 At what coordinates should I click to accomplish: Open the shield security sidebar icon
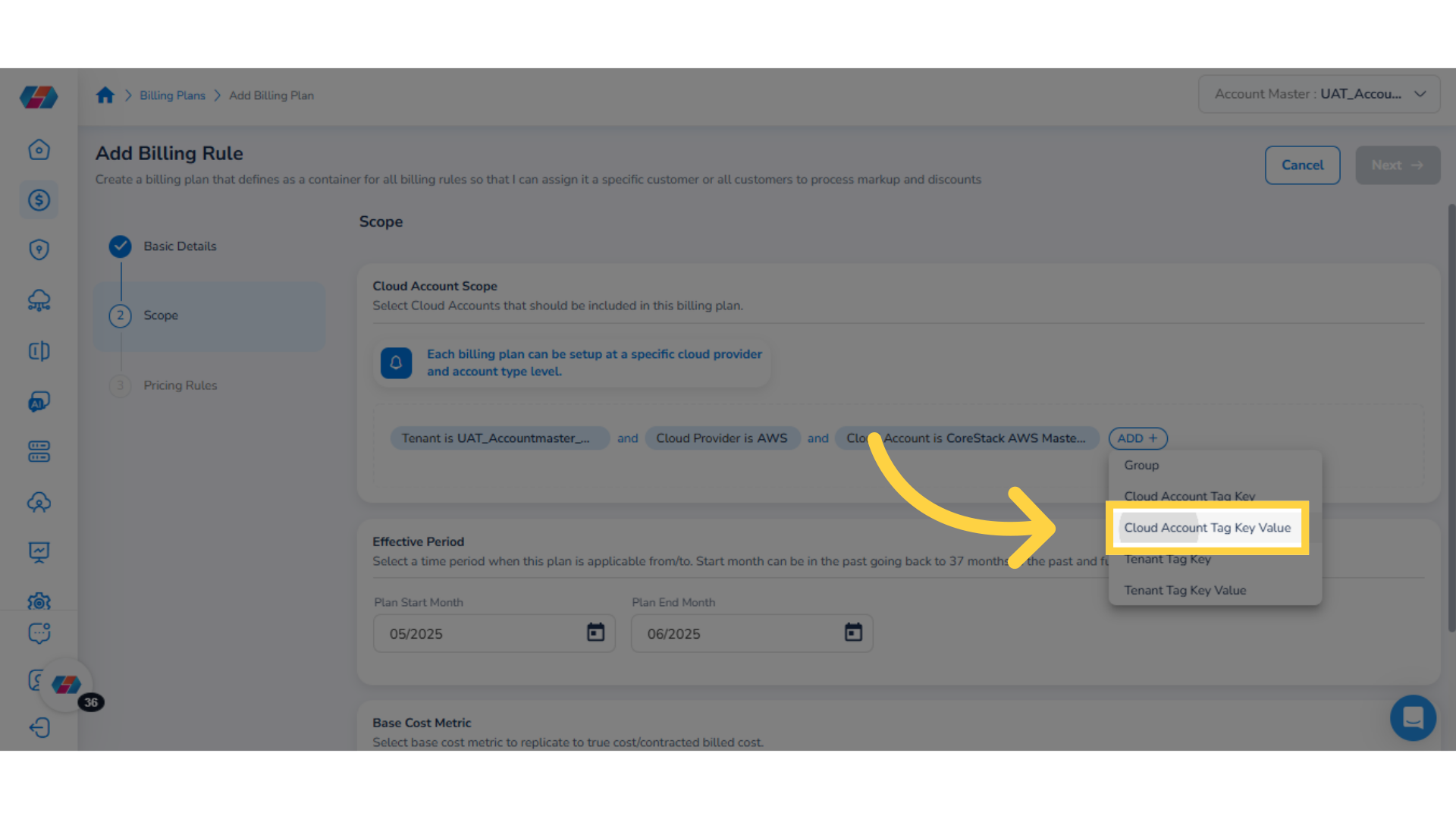coord(39,250)
